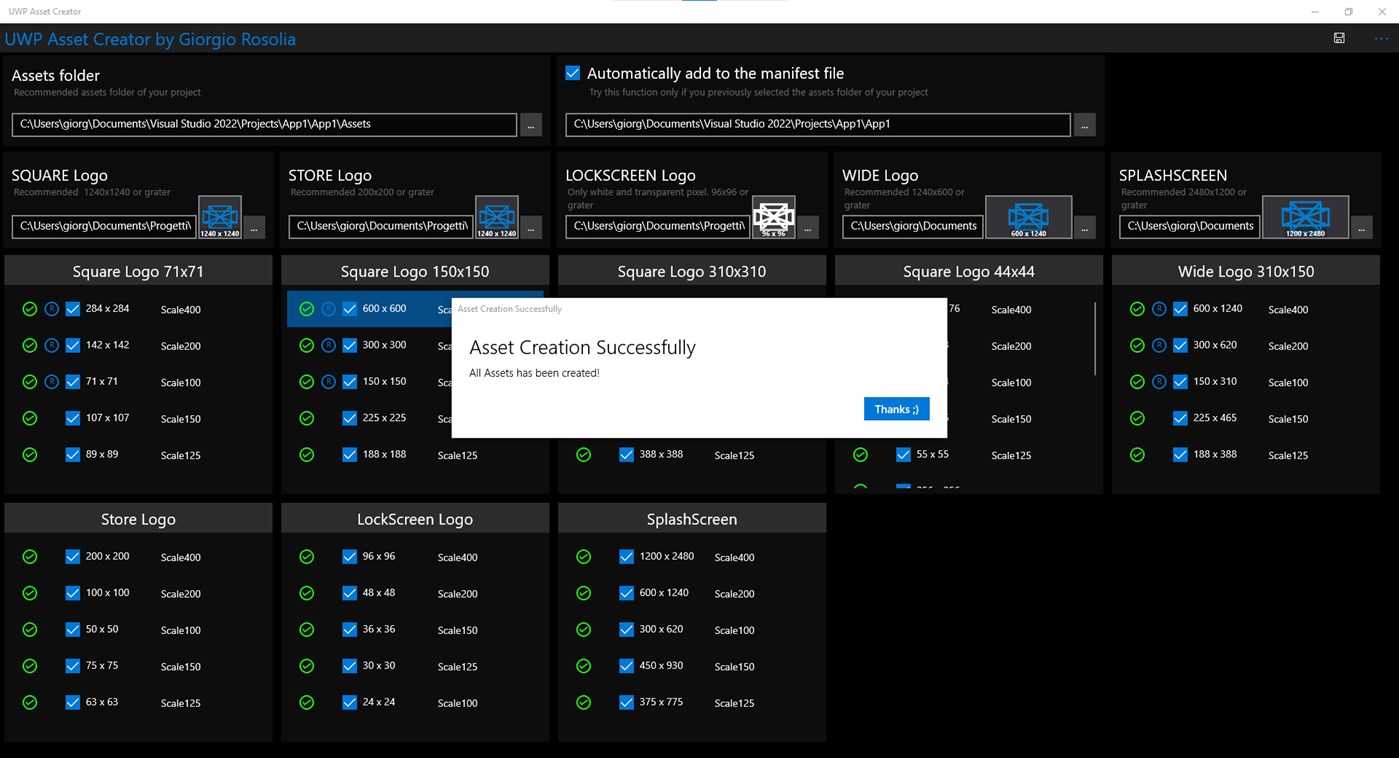Browse for the WIDE Logo image file
Viewport: 1399px width, 758px height.
coord(1085,228)
